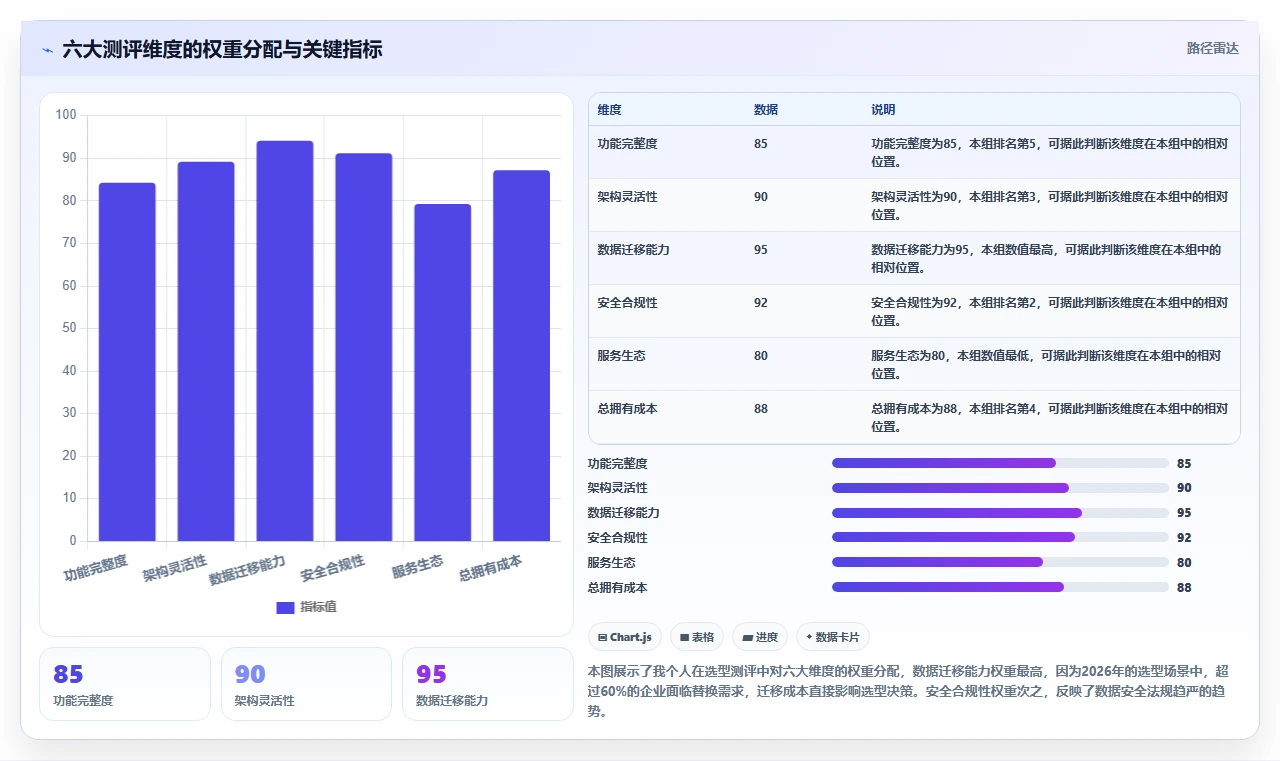The height and width of the screenshot is (761, 1280).
Task: Click progress value 92 beside 安全合规性
Action: (x=1184, y=538)
